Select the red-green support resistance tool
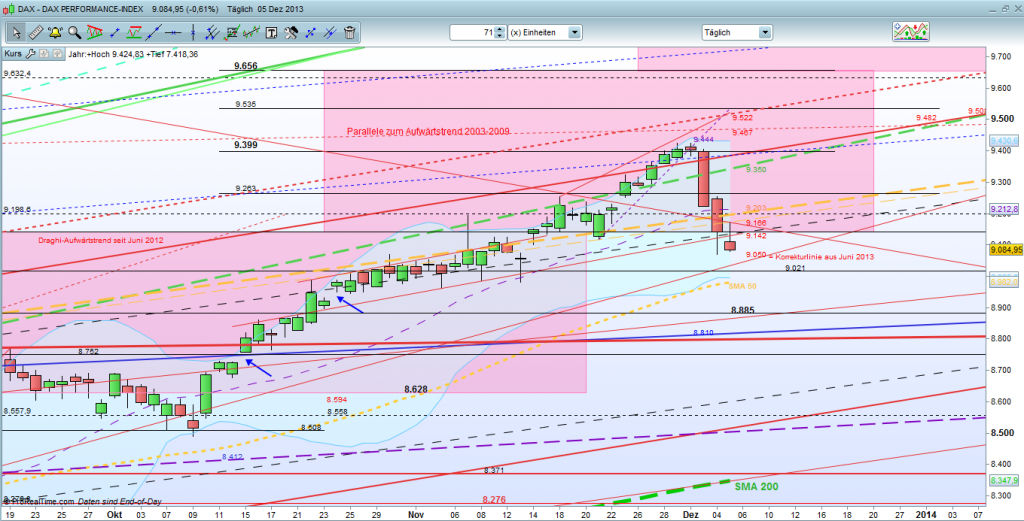This screenshot has height=521, width=1024. (135, 31)
